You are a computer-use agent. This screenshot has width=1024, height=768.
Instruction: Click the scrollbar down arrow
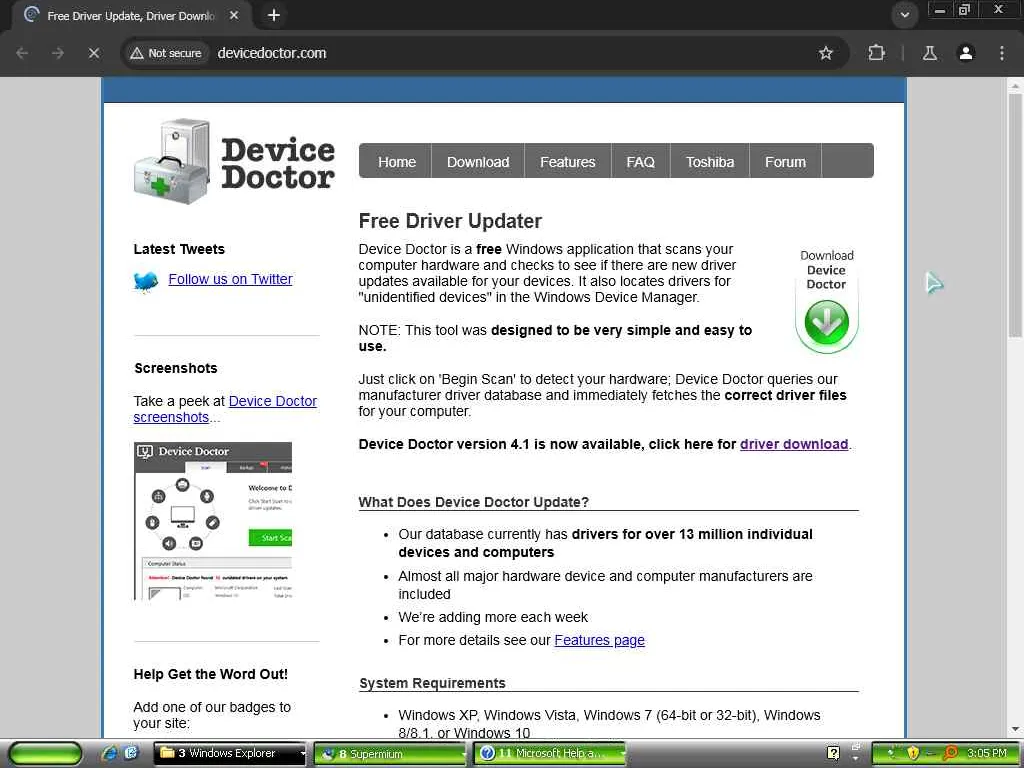click(1015, 729)
